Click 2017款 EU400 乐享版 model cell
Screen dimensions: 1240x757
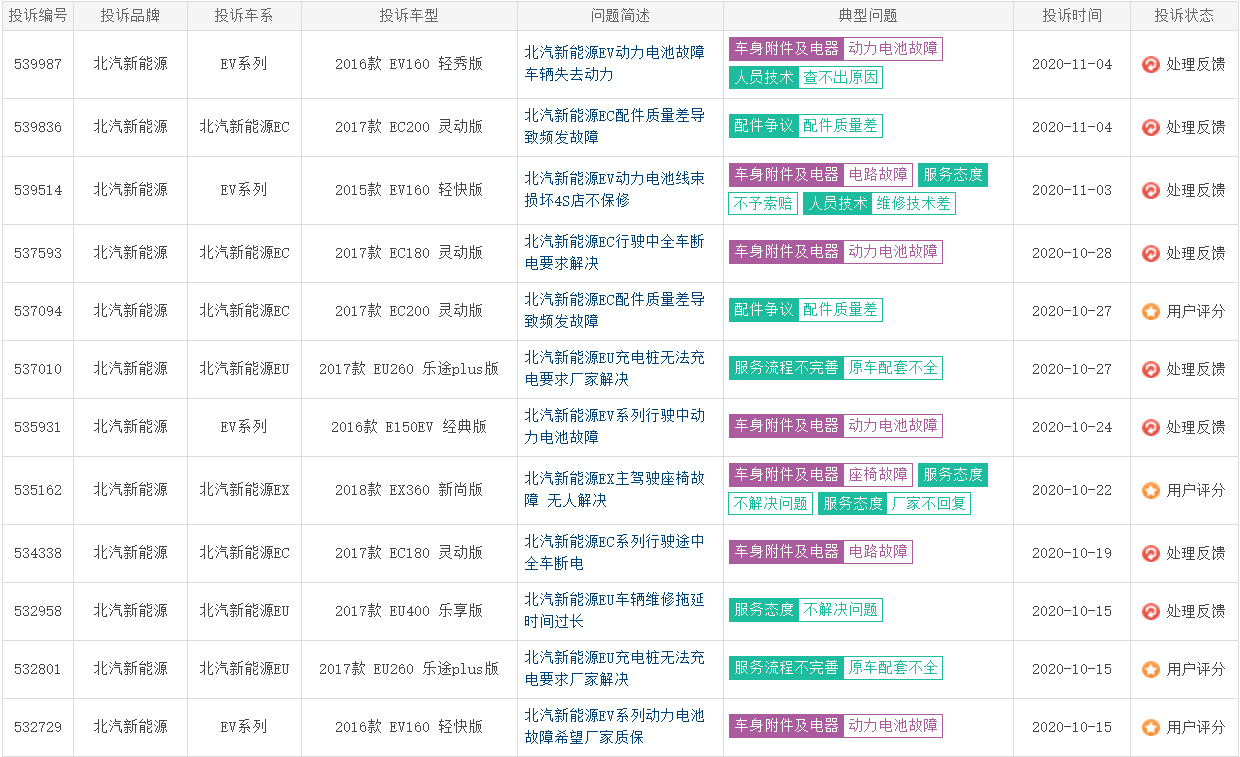pos(409,611)
